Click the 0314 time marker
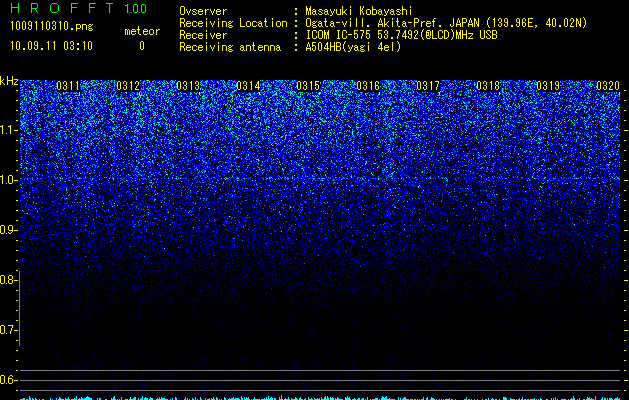Image resolution: width=629 pixels, height=400 pixels. (248, 86)
